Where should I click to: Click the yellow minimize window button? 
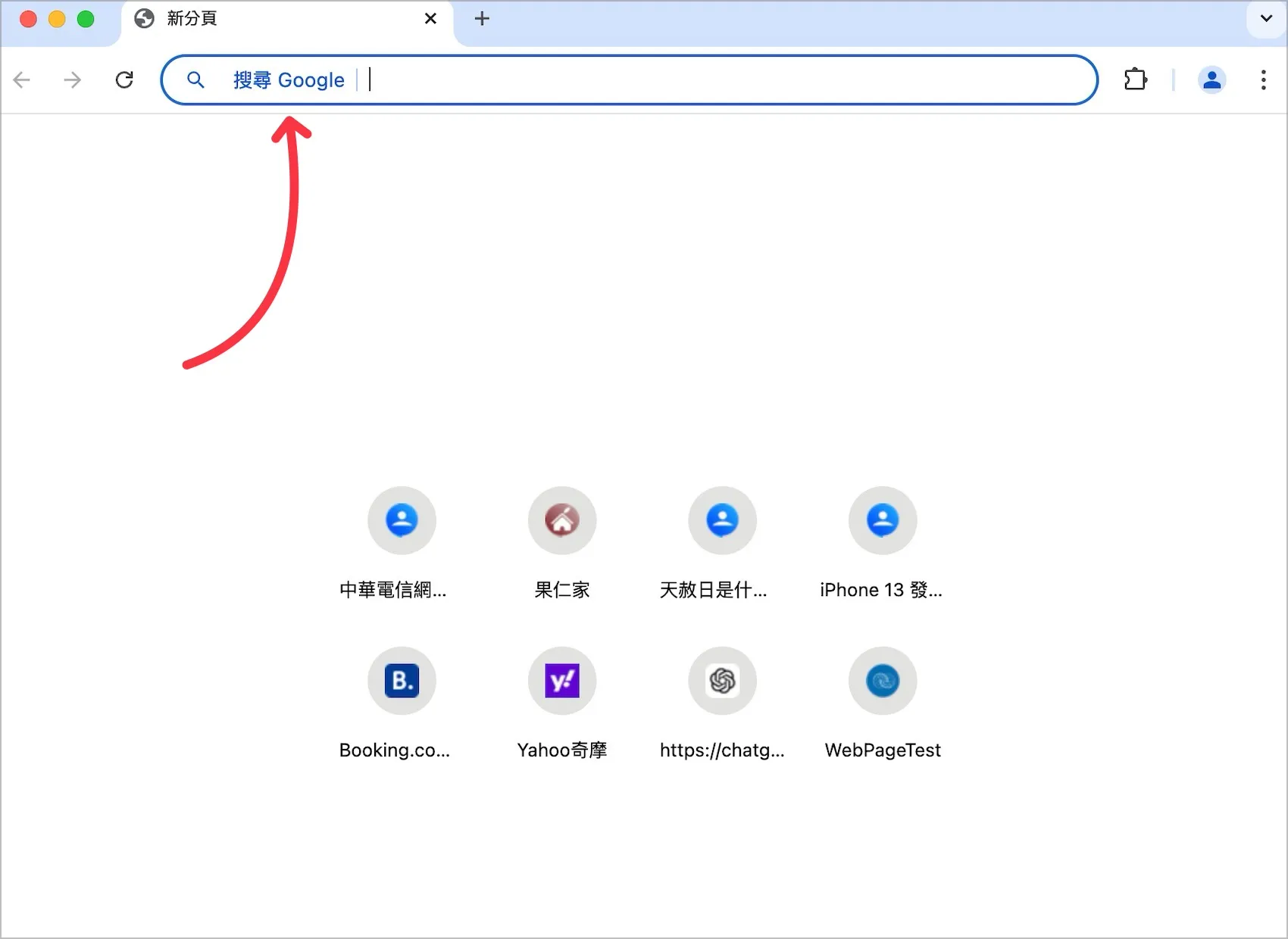[57, 19]
